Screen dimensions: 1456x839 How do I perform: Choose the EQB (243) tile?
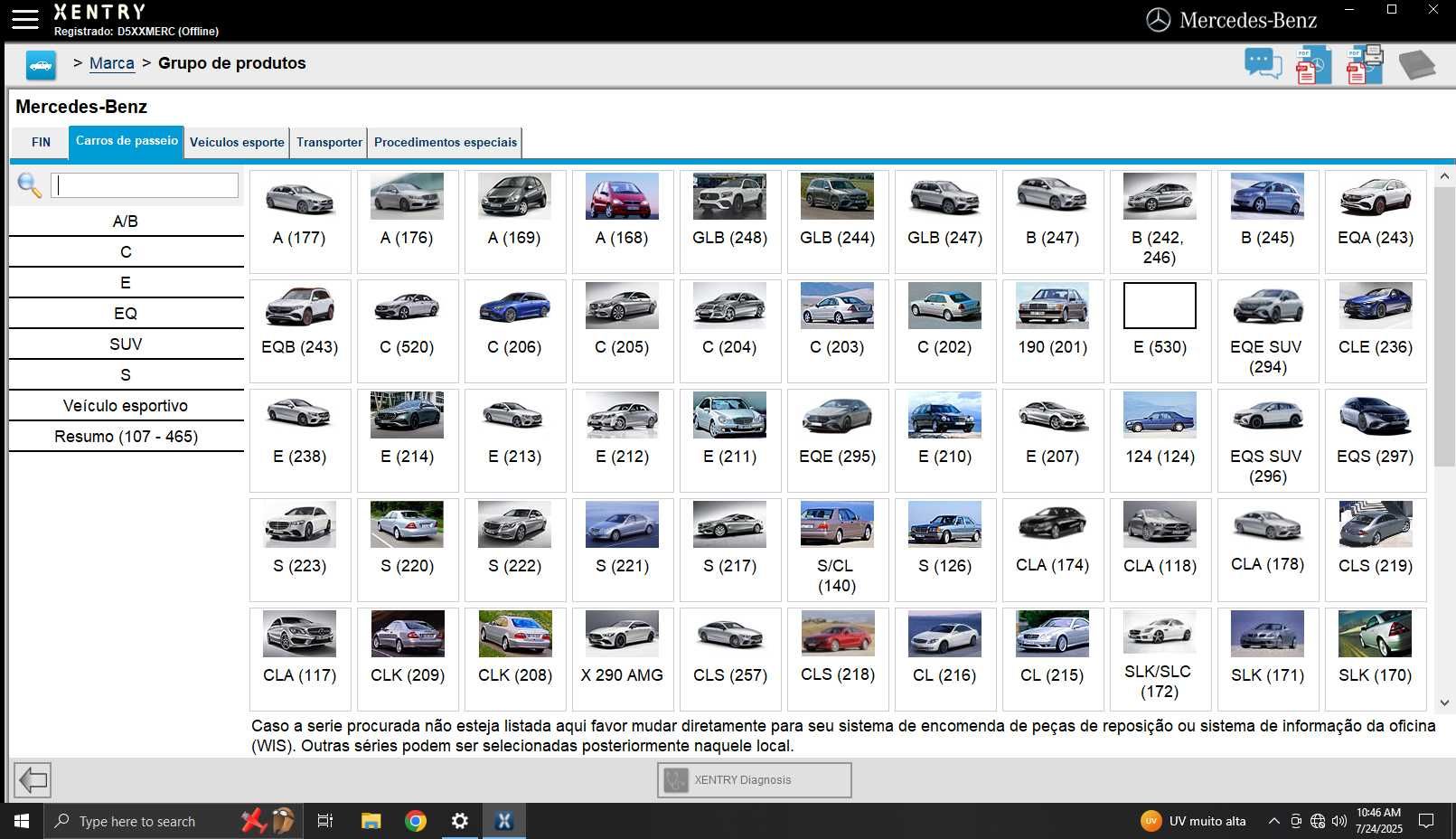point(299,331)
